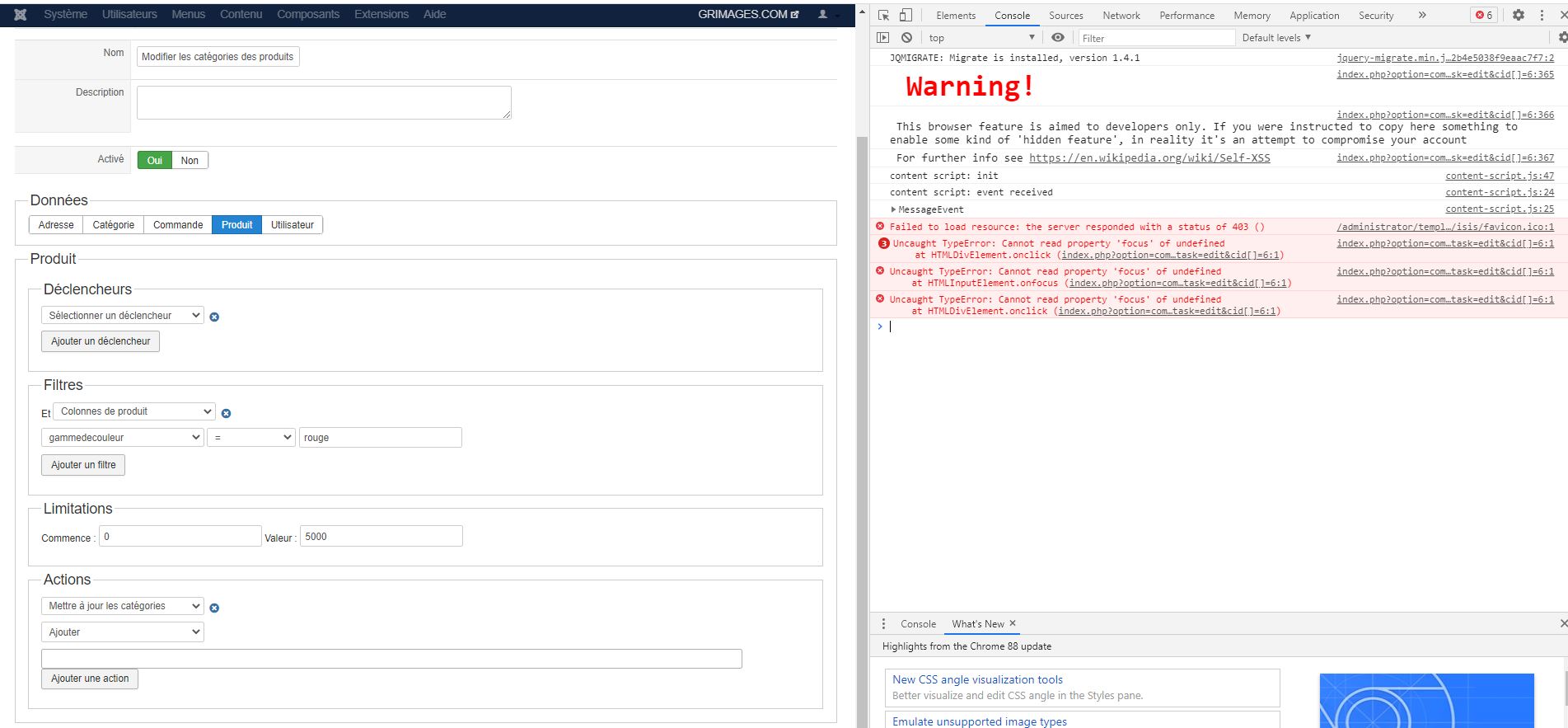Screen dimensions: 1568x728
Task: Click the Description text area
Action: [x=324, y=102]
